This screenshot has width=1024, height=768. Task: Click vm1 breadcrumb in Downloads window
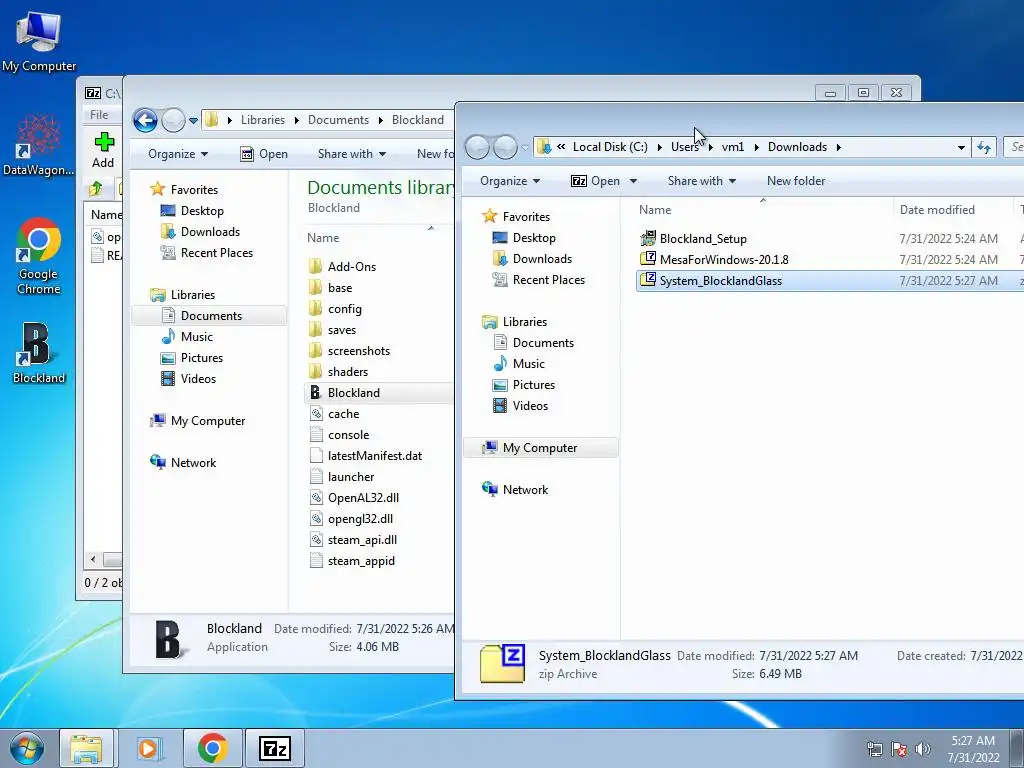(733, 147)
